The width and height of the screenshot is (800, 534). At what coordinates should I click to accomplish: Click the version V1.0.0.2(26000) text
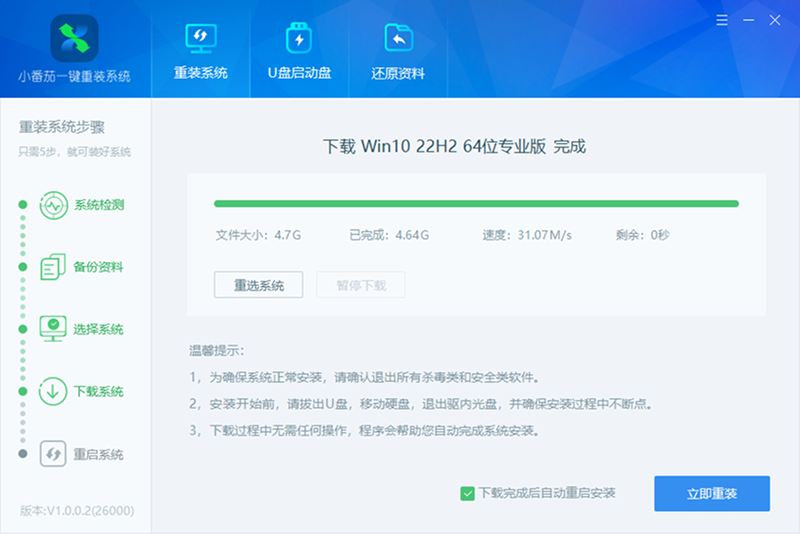[77, 511]
